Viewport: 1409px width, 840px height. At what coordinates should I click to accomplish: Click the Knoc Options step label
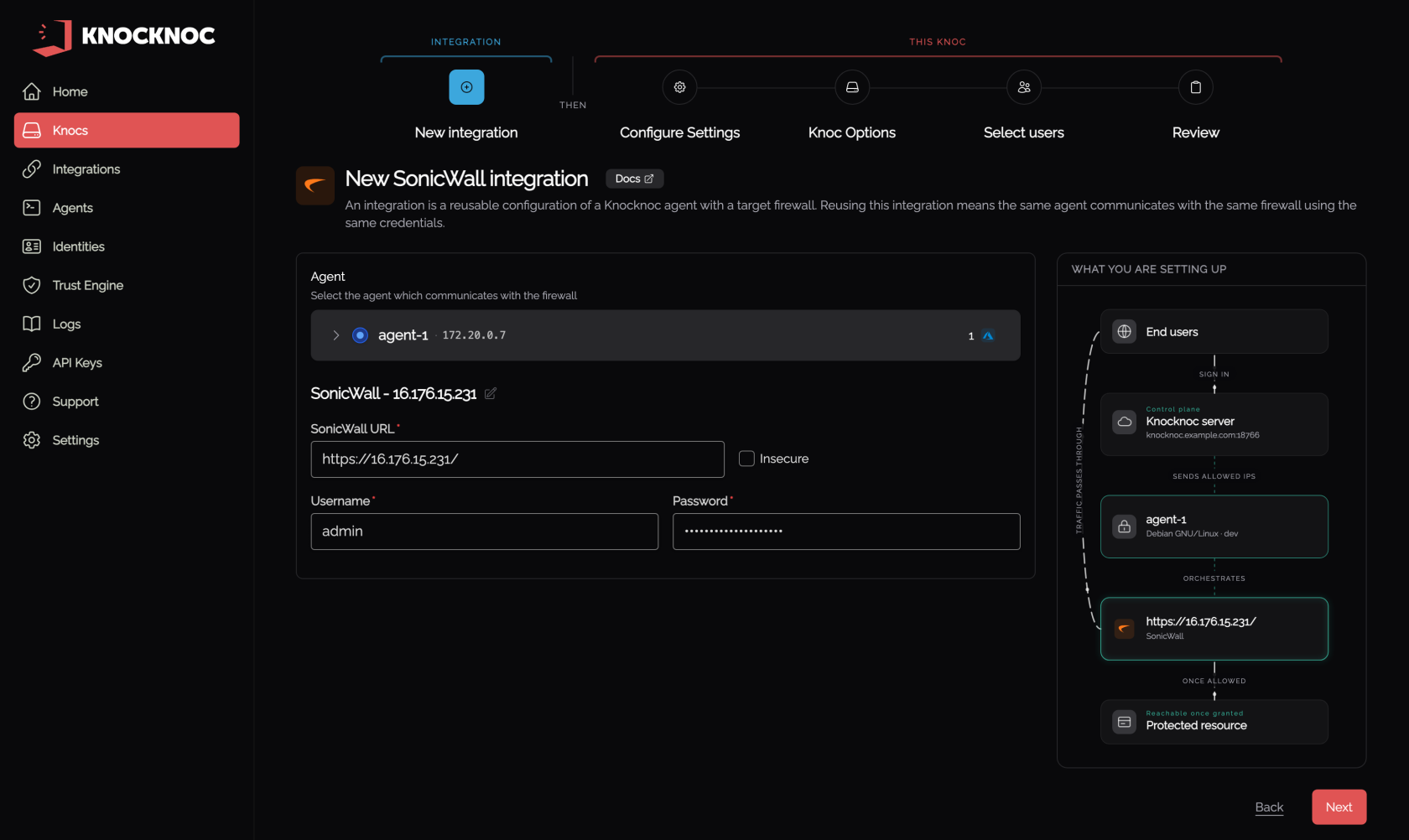click(852, 132)
